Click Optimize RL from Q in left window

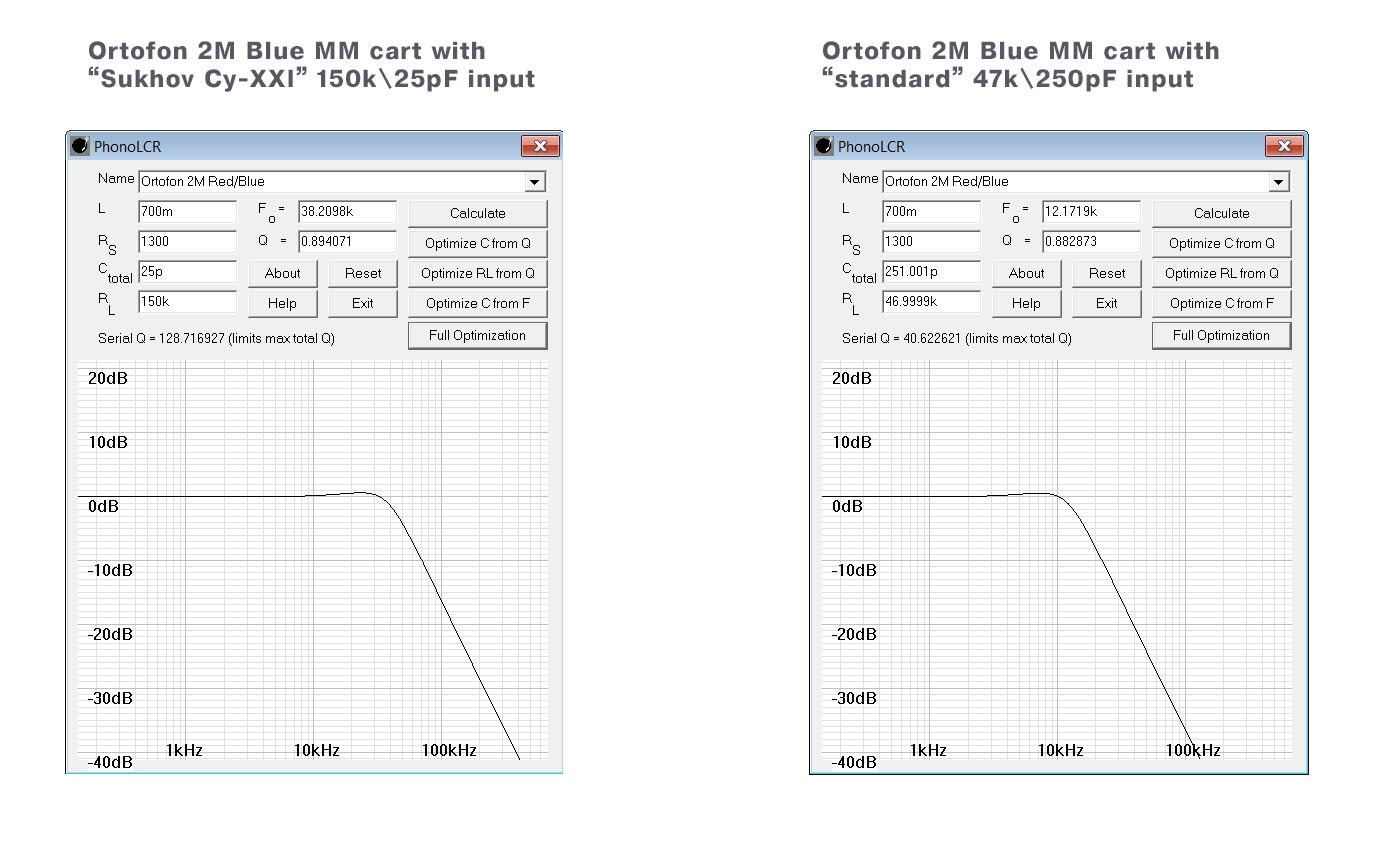478,273
